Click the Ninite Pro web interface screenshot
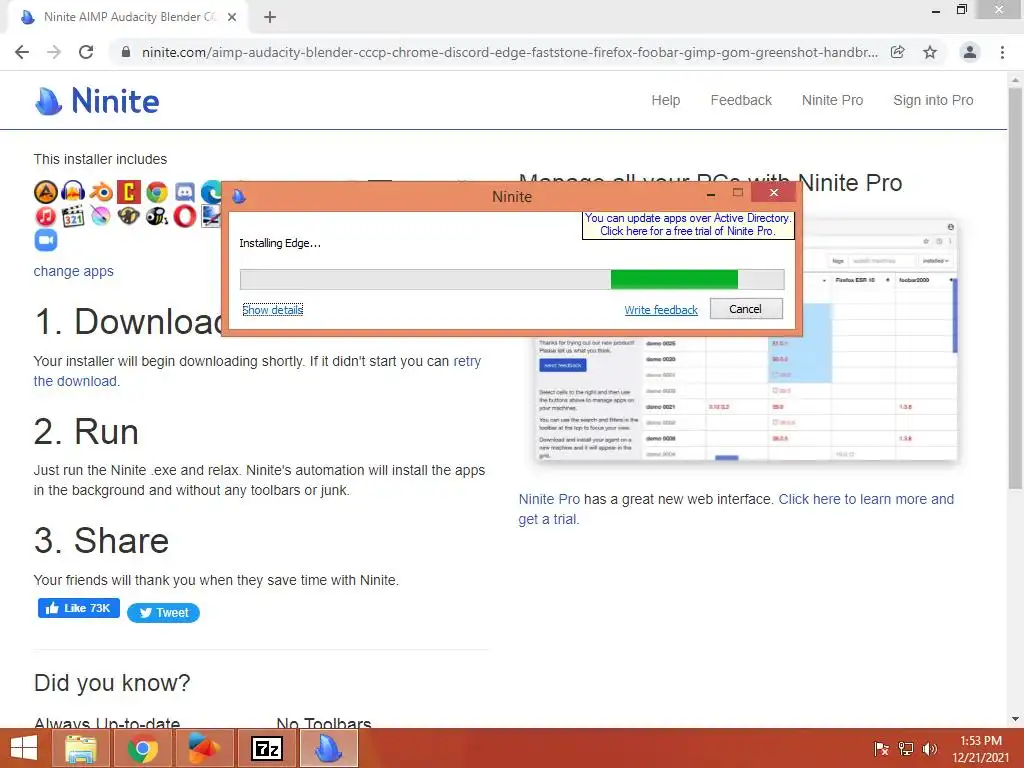This screenshot has width=1024, height=768. tap(747, 340)
